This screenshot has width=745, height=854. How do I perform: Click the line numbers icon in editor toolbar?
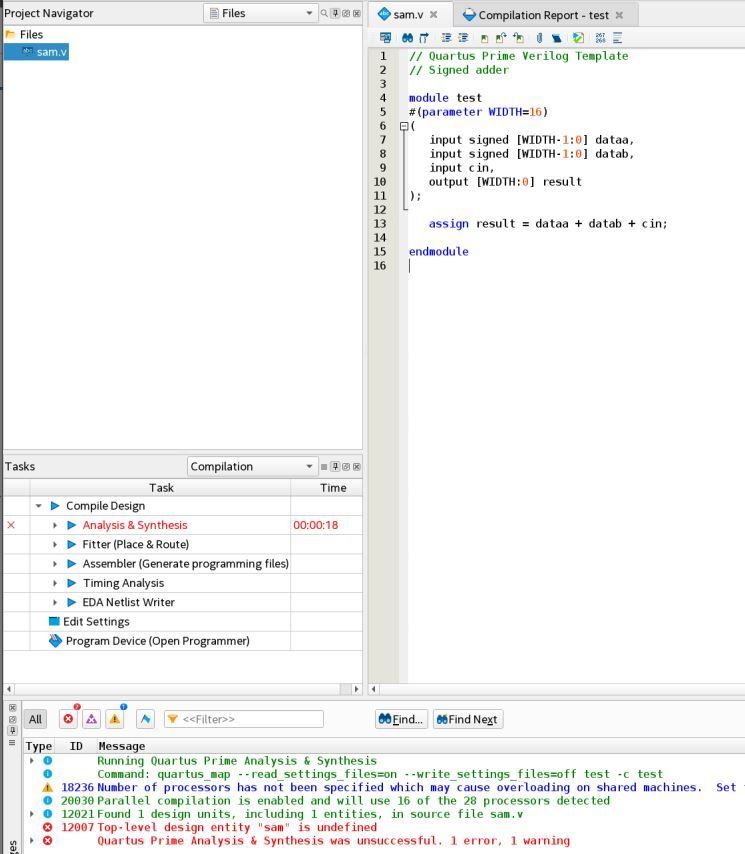click(598, 38)
